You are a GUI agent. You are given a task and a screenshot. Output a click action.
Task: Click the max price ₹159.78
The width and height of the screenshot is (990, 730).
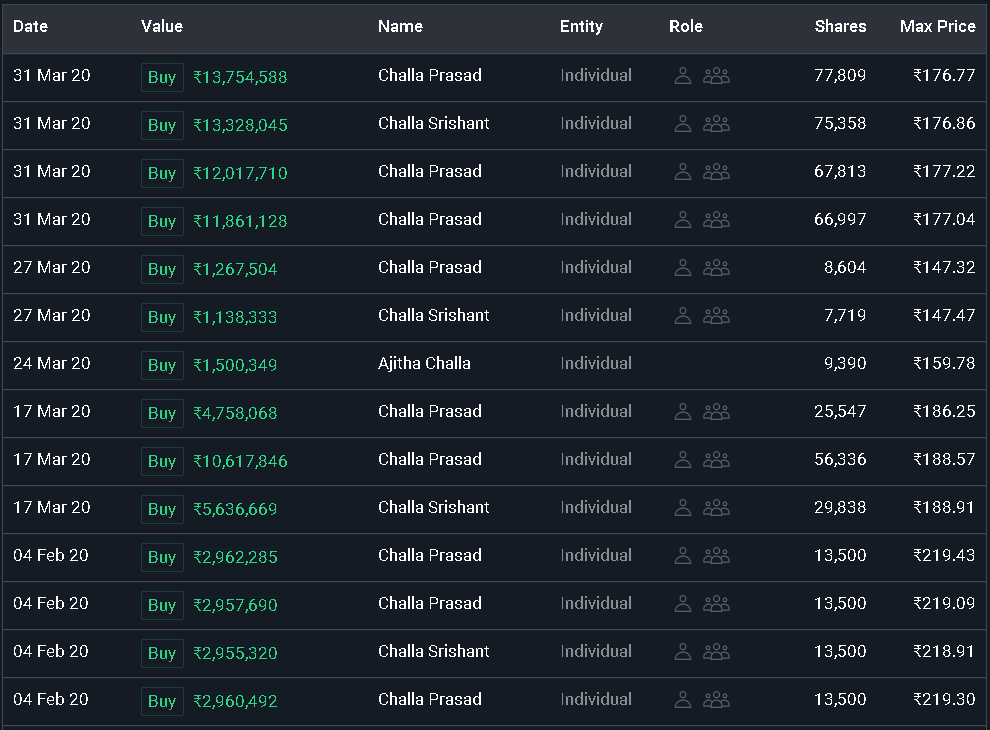(945, 364)
